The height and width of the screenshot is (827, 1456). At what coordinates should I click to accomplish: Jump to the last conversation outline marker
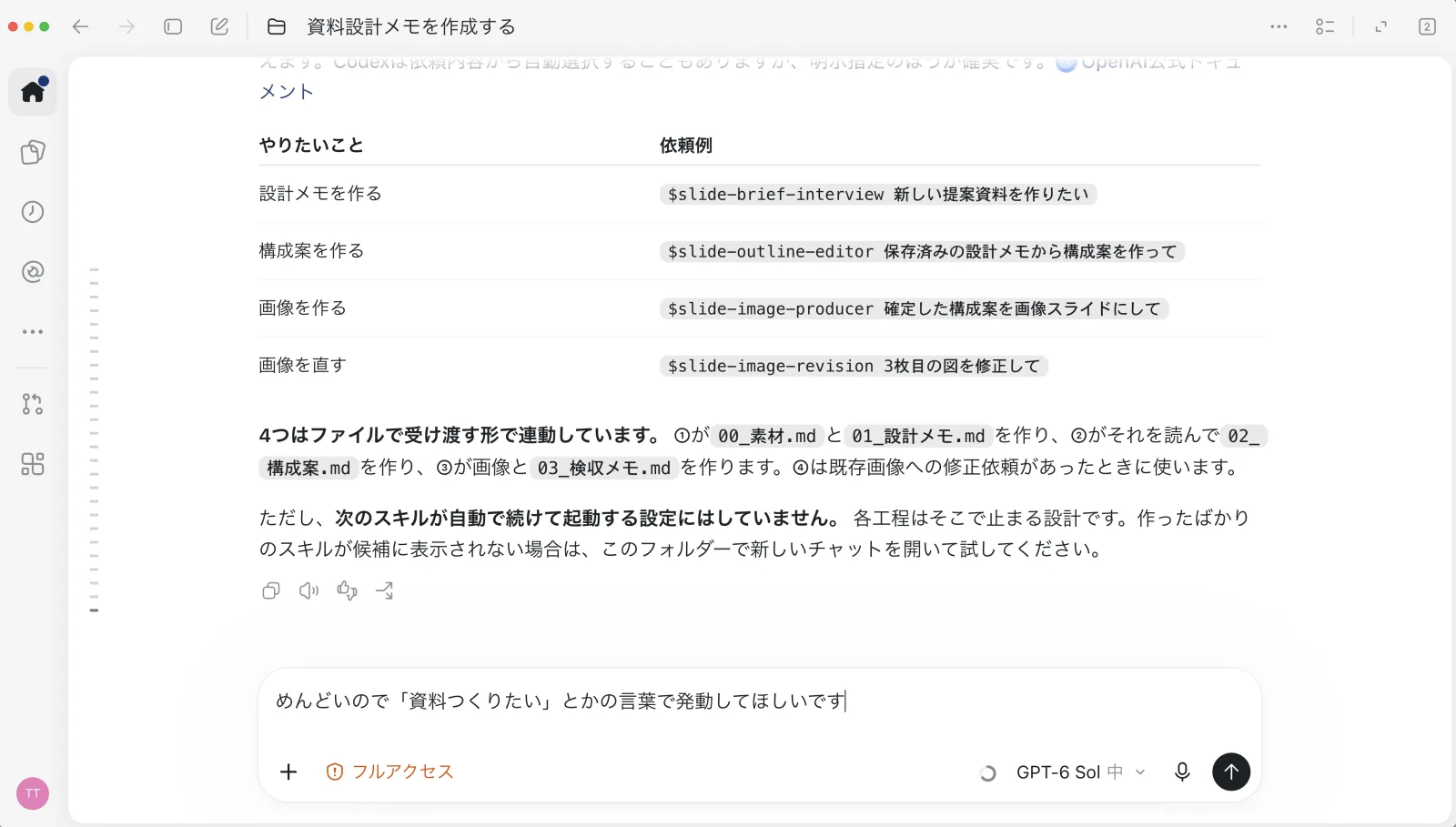[x=94, y=610]
